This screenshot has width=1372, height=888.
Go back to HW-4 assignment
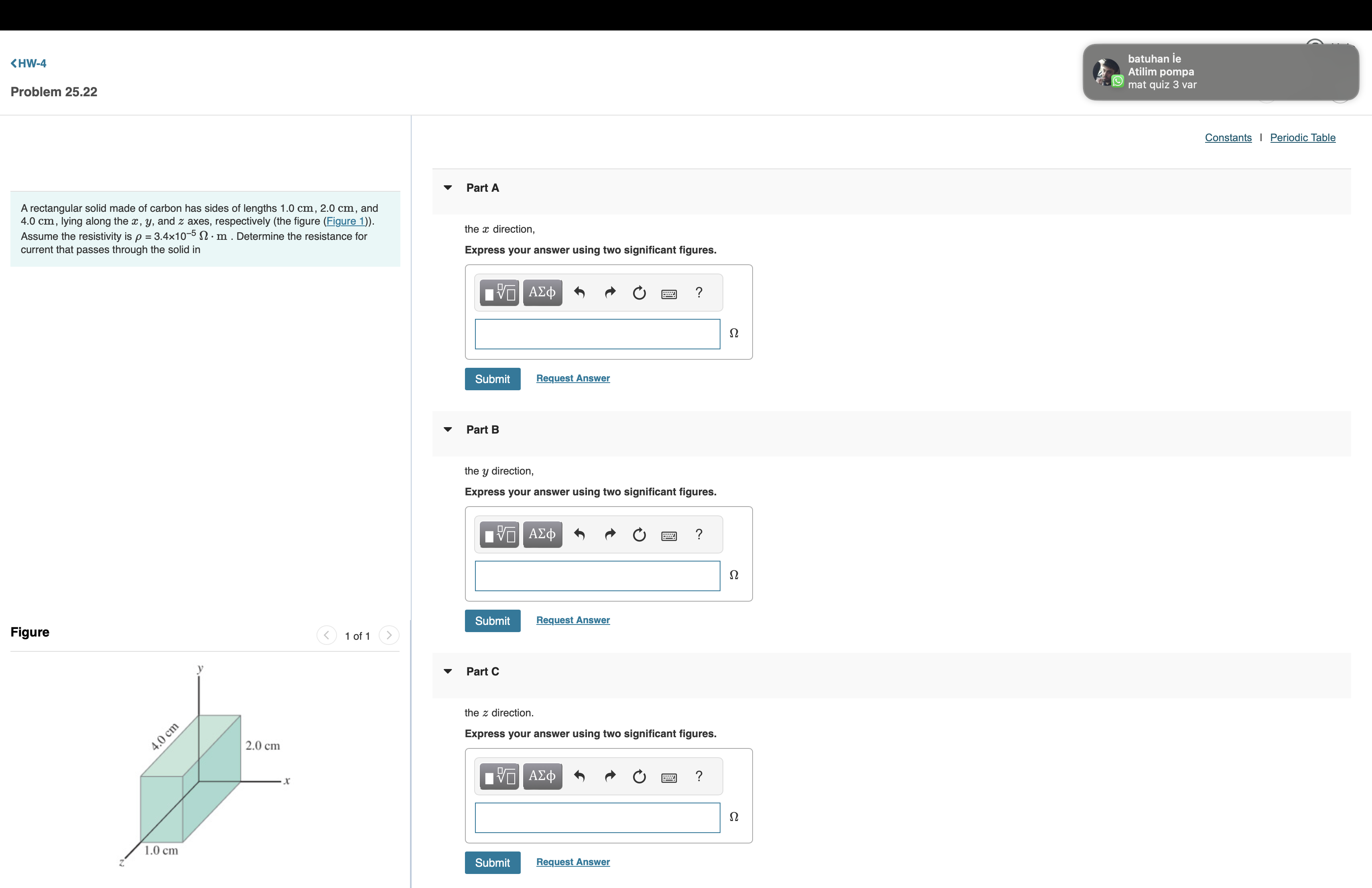tap(29, 63)
